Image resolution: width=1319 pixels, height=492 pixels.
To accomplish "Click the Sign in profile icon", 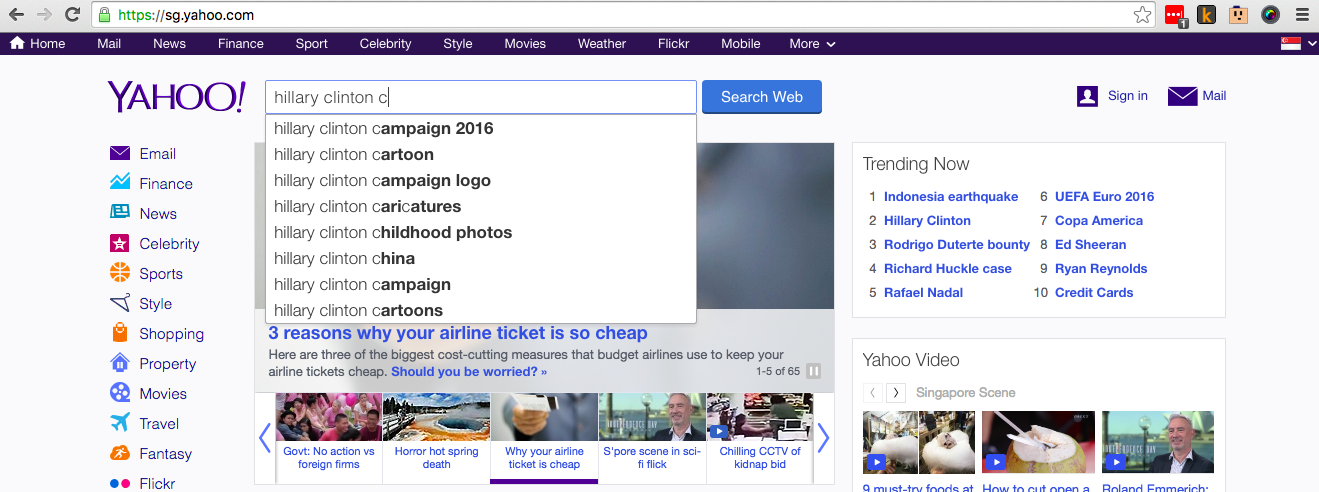I will coord(1088,96).
